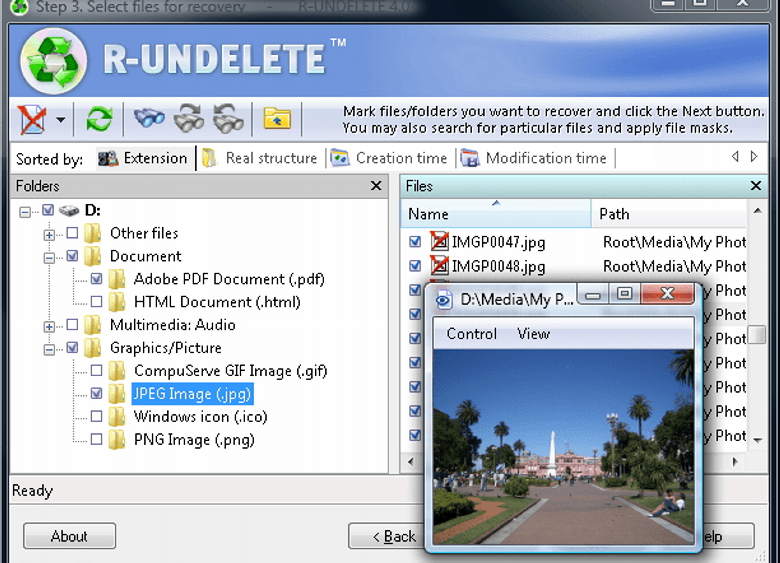Sort files by Real structure
This screenshot has width=780, height=563.
click(x=260, y=158)
